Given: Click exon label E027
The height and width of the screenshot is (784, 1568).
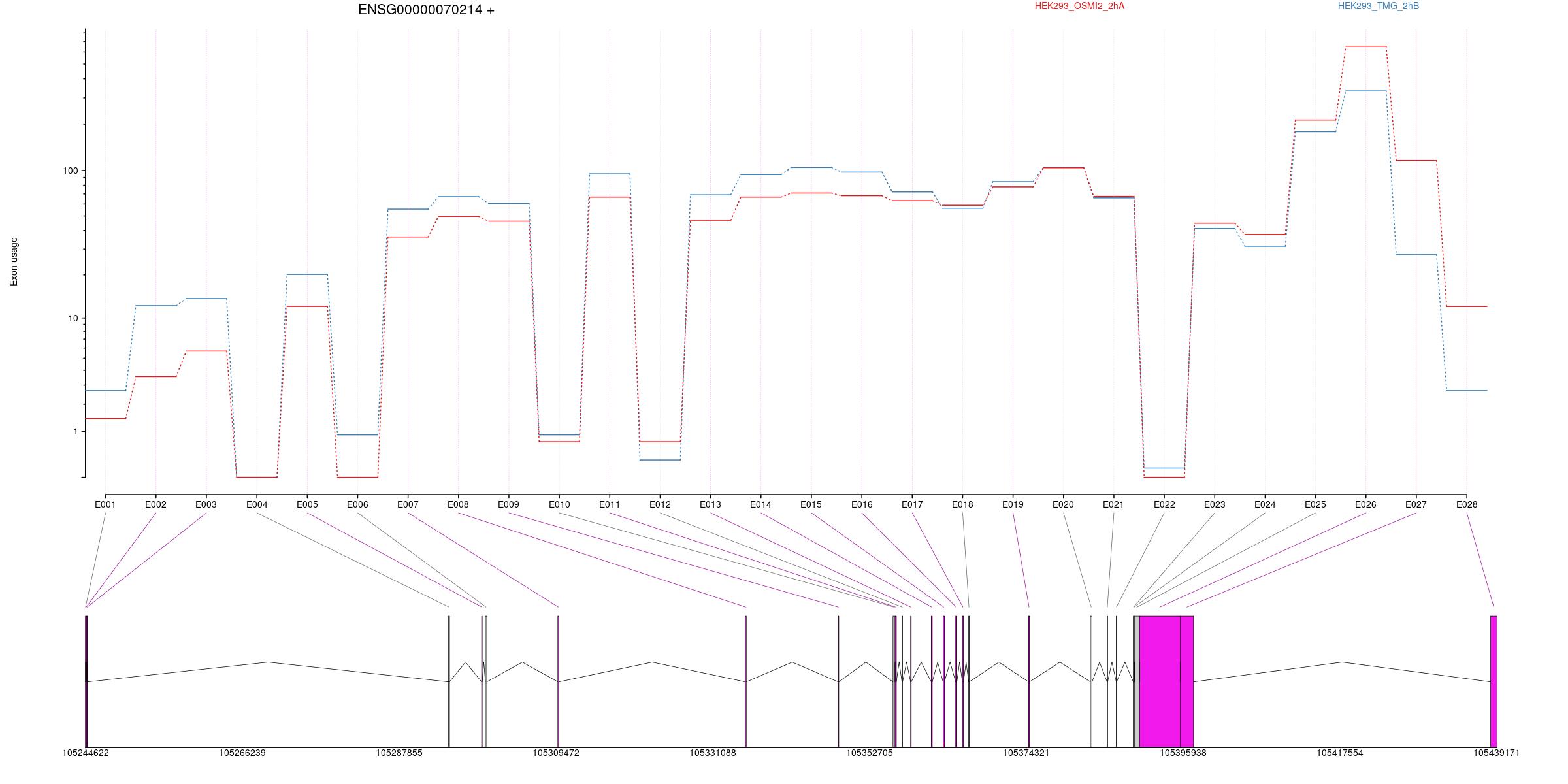Looking at the screenshot, I should pyautogui.click(x=1416, y=504).
